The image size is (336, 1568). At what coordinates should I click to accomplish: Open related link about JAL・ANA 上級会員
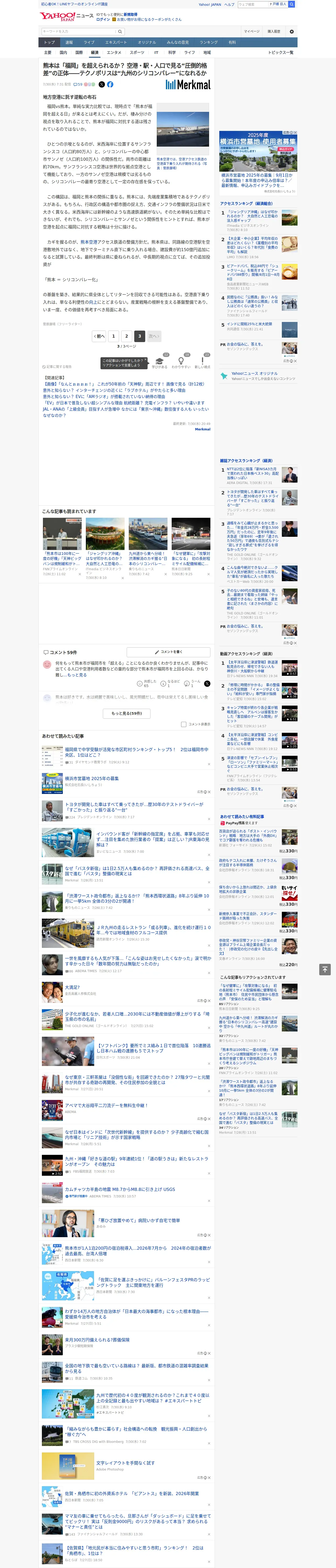[x=126, y=412]
